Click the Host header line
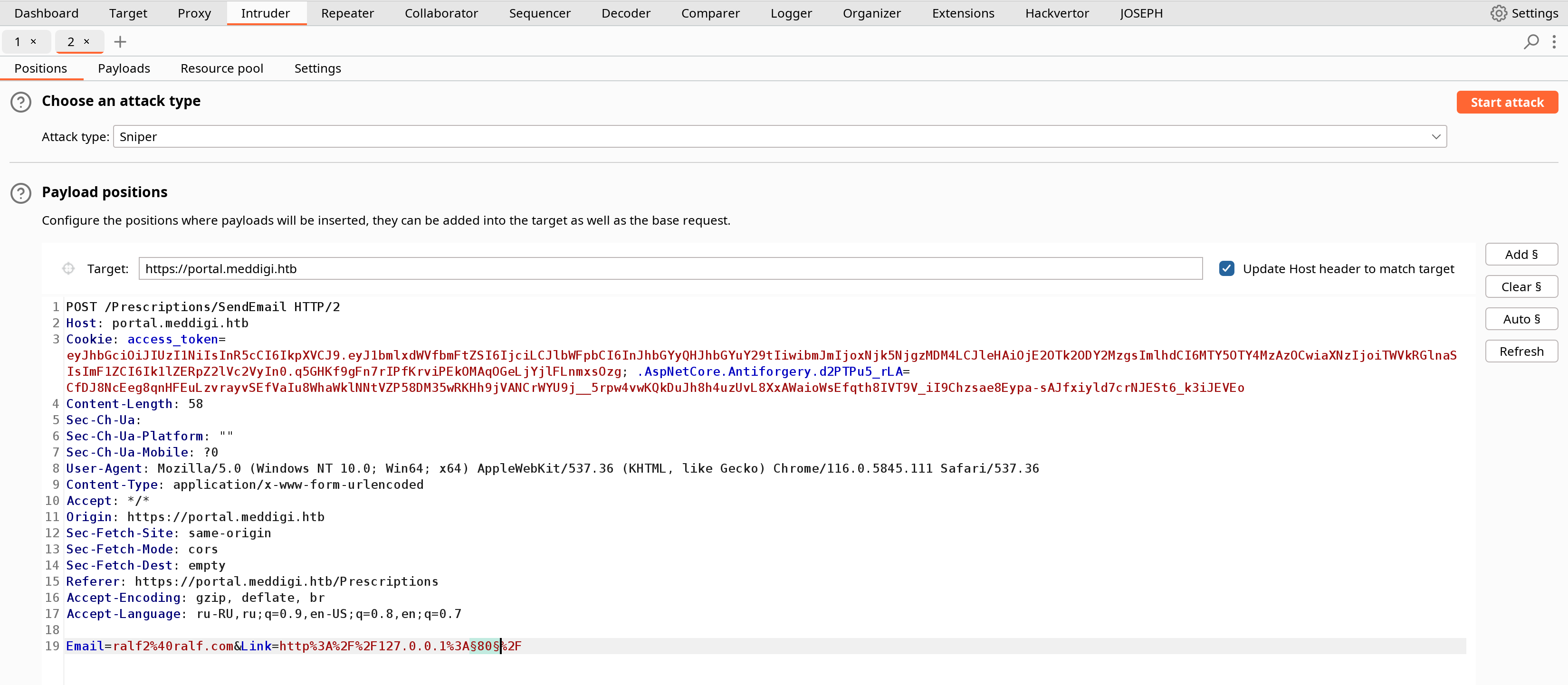Viewport: 1568px width, 685px height. [x=157, y=323]
